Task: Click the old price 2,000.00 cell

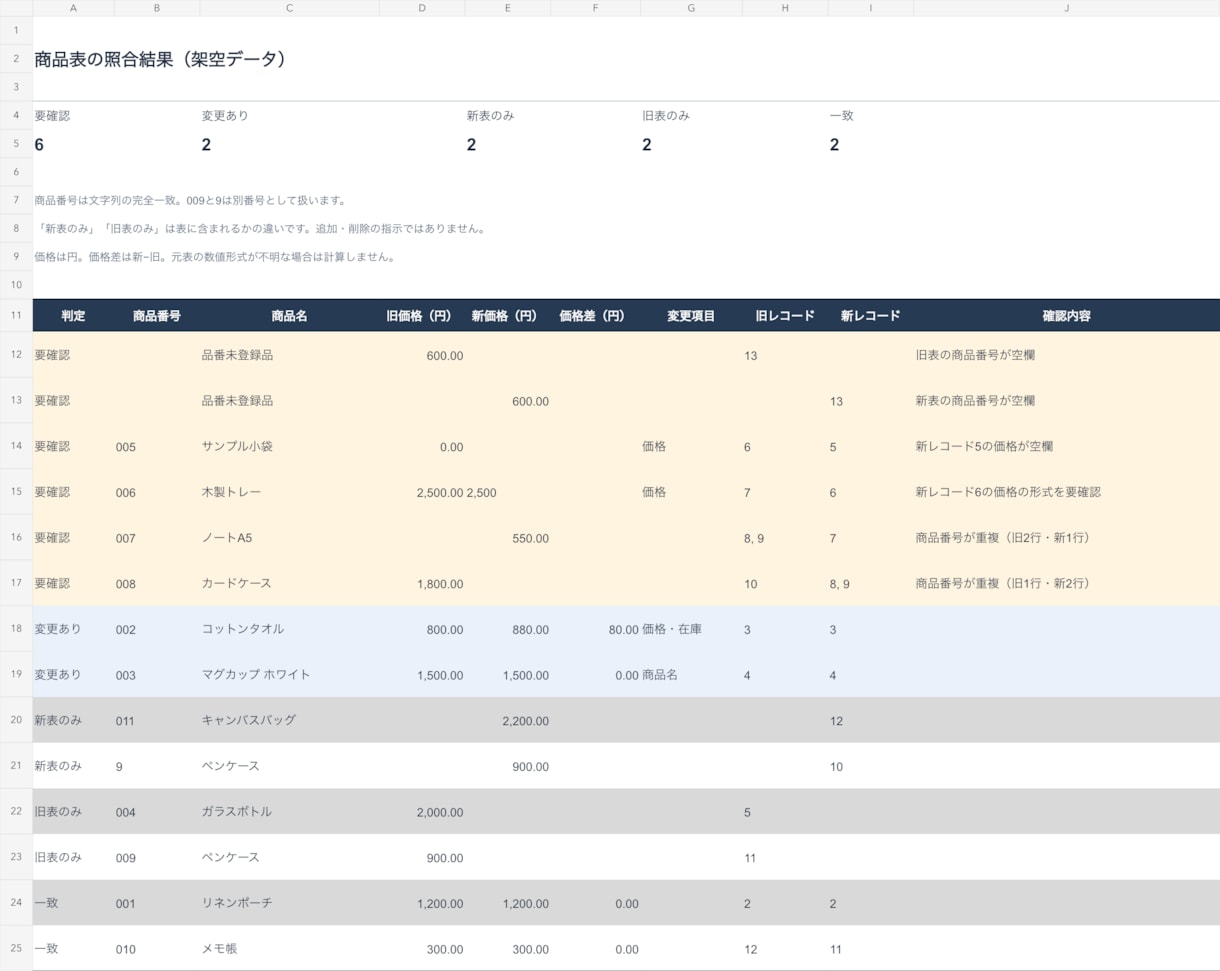Action: pos(422,812)
